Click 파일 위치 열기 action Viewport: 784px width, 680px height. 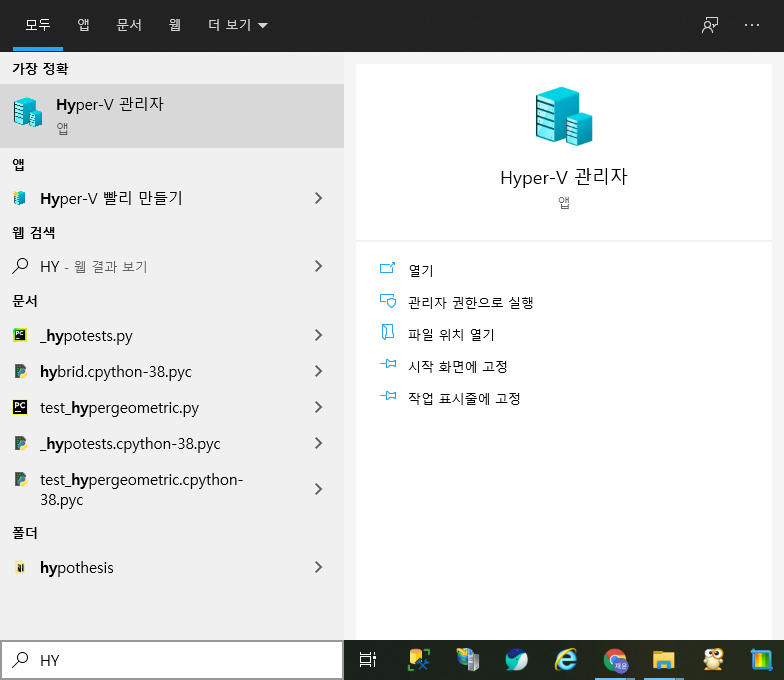coord(451,334)
